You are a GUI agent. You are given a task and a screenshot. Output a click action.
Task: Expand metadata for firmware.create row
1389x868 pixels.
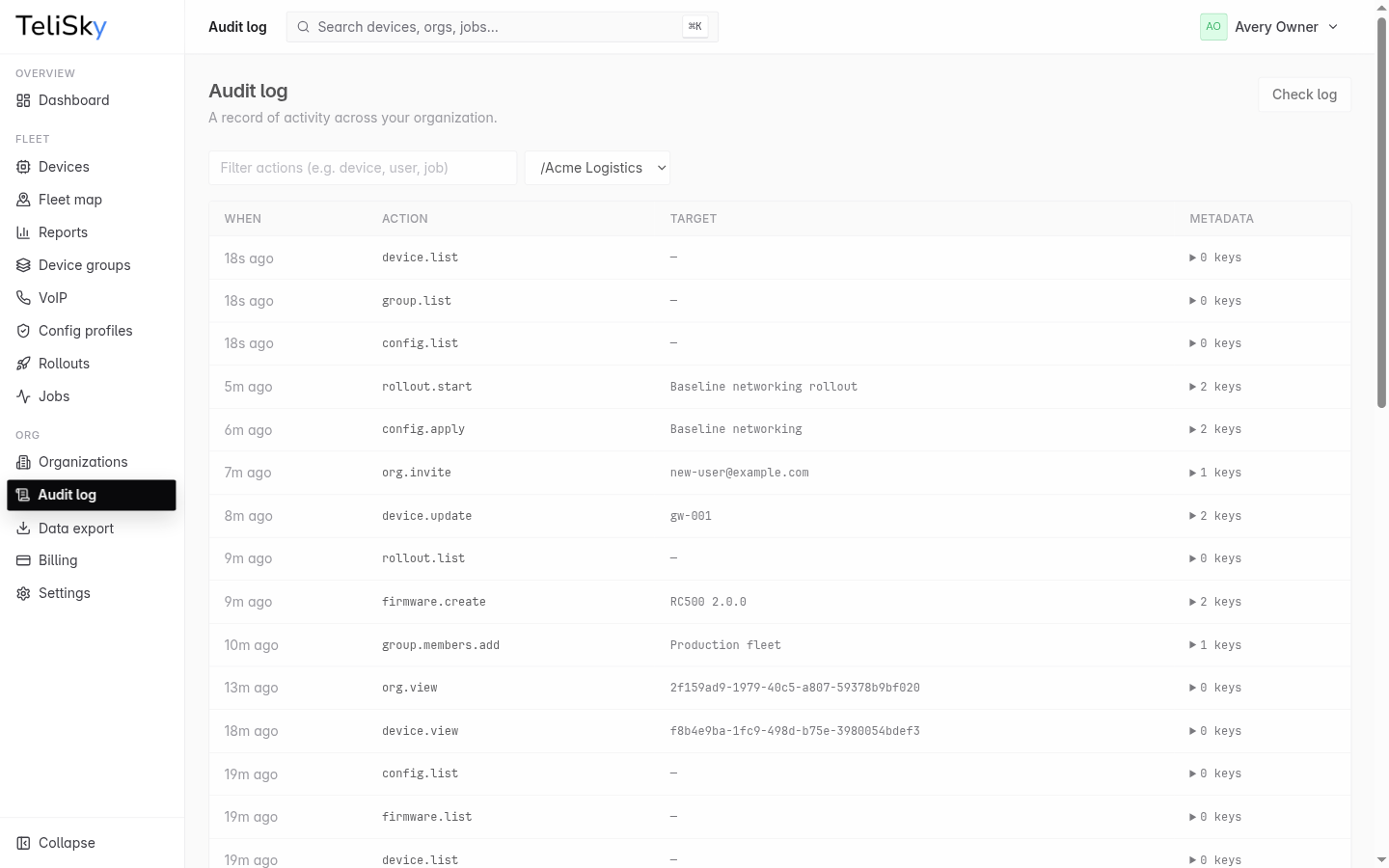click(1215, 602)
